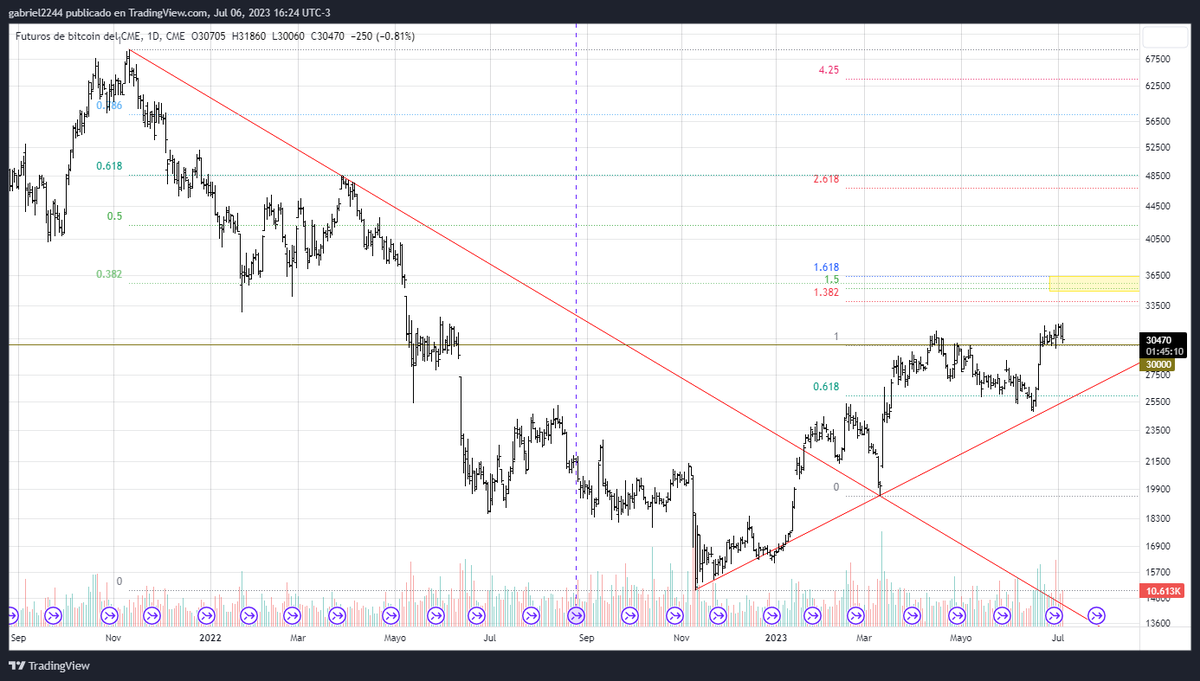This screenshot has width=1200, height=681.
Task: Click 18300 on the price axis
Action: [1160, 519]
